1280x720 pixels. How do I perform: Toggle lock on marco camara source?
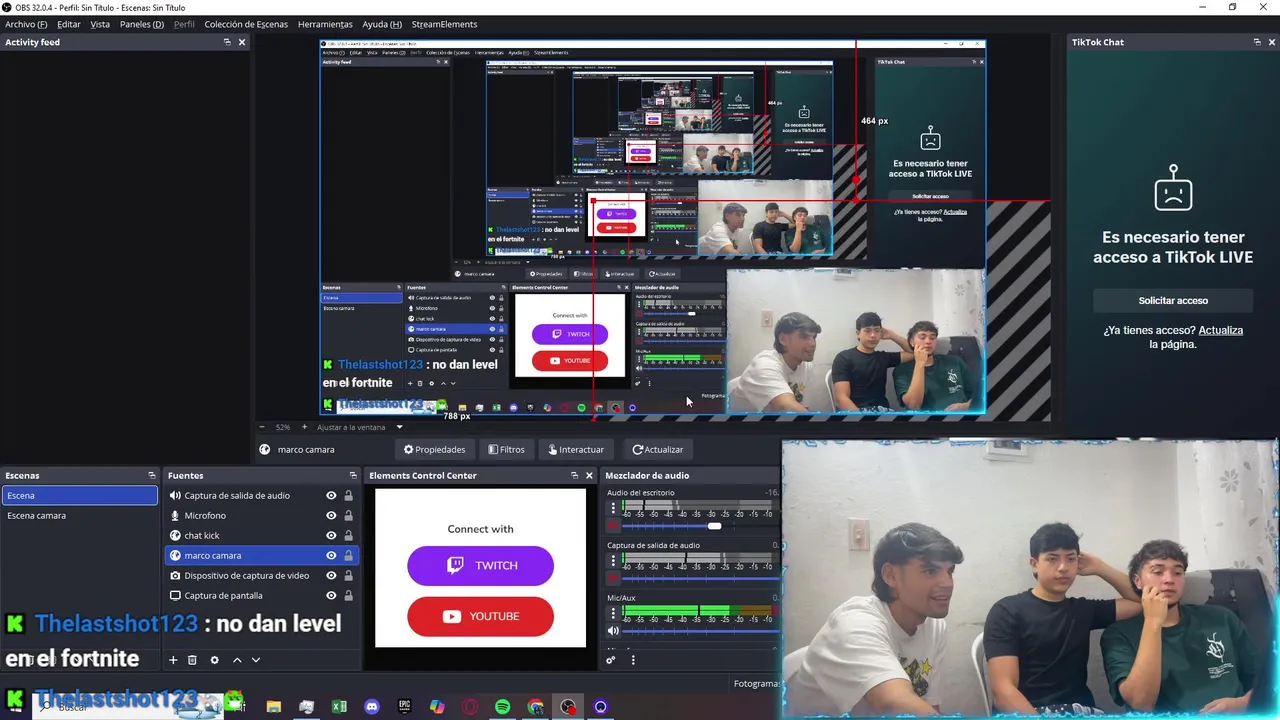click(x=348, y=555)
